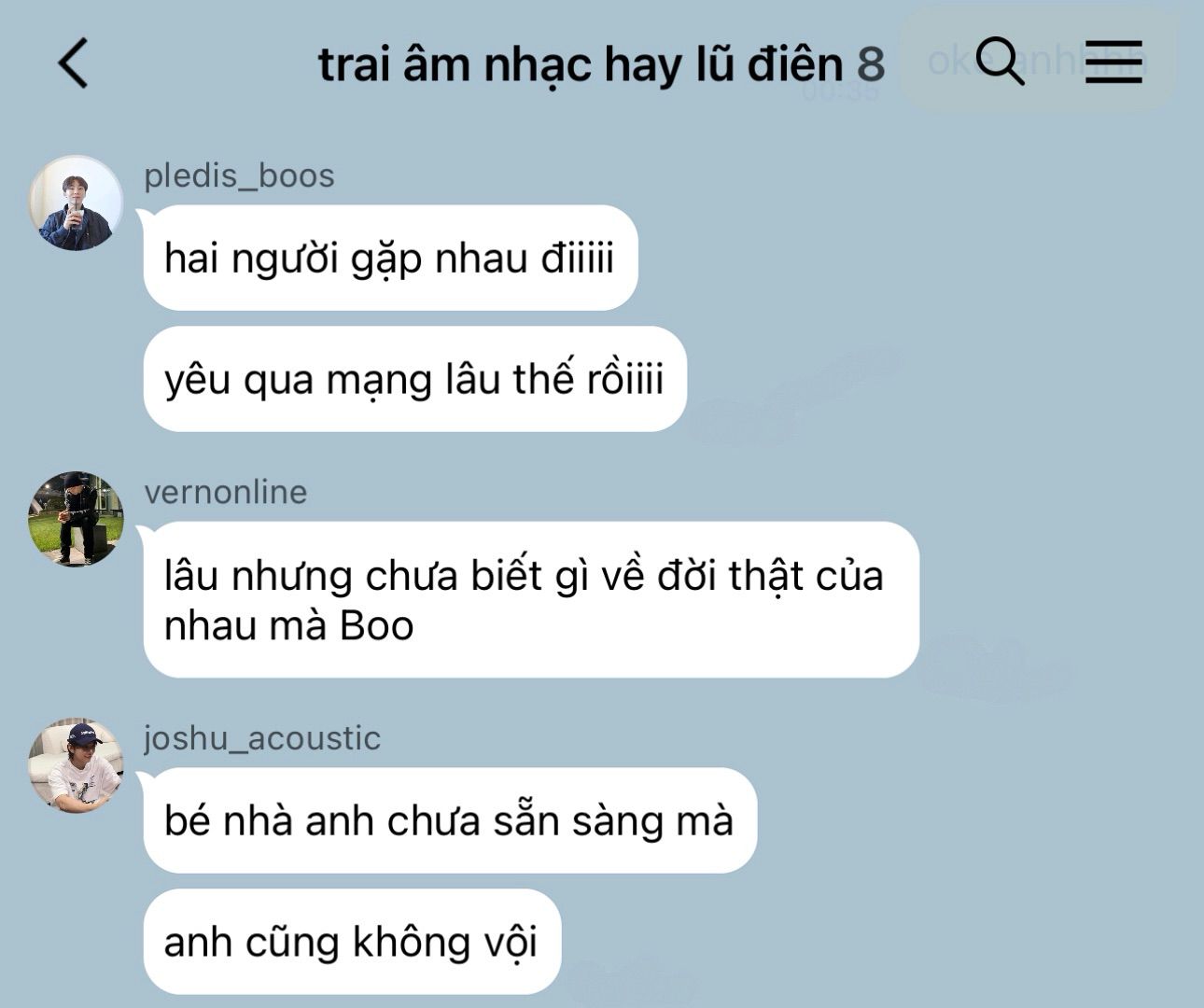Open pledis_boos profile picture

(76, 203)
